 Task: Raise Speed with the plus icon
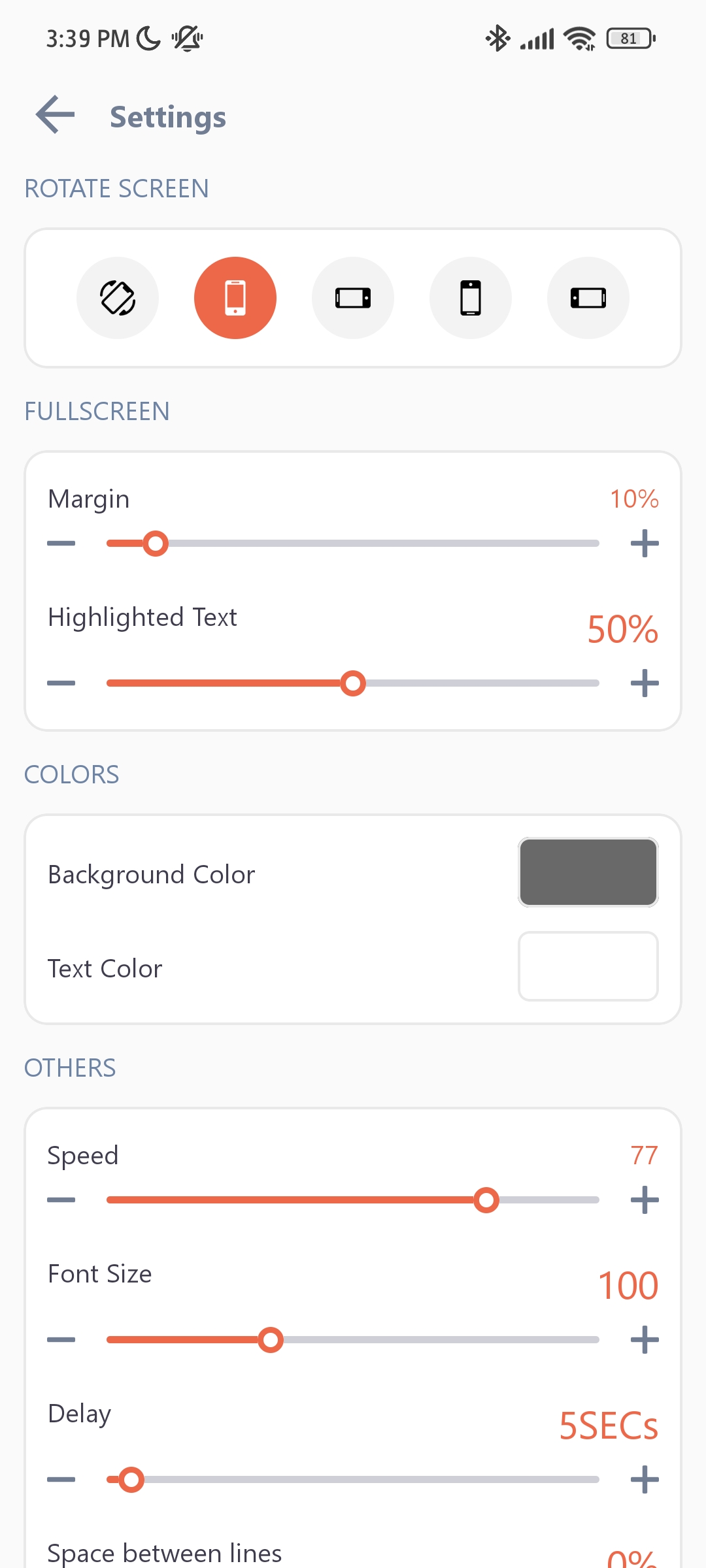click(x=645, y=1200)
